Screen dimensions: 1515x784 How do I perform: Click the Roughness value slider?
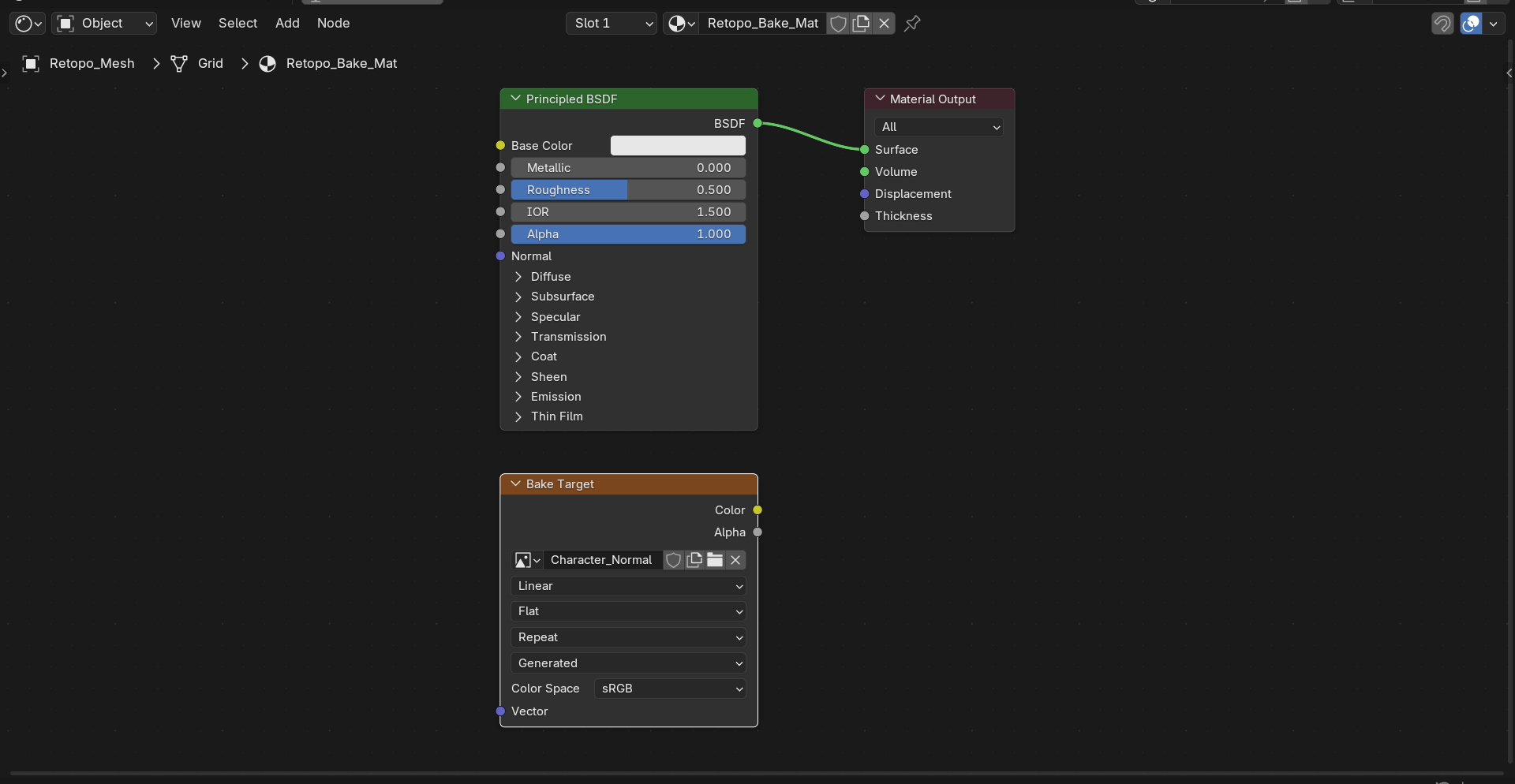pos(628,190)
